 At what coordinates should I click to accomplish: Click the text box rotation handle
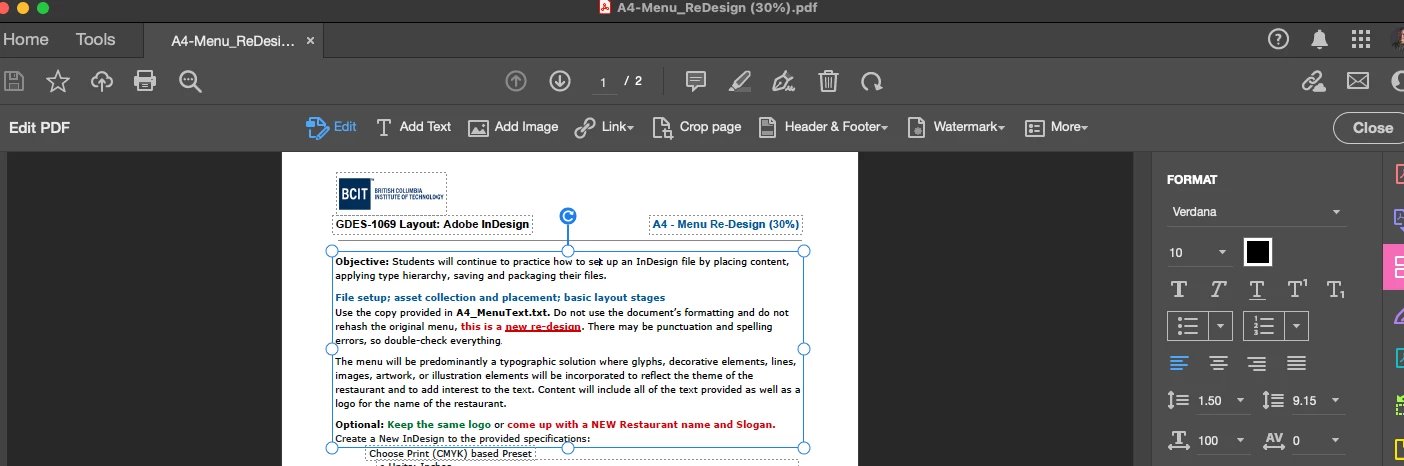[568, 216]
